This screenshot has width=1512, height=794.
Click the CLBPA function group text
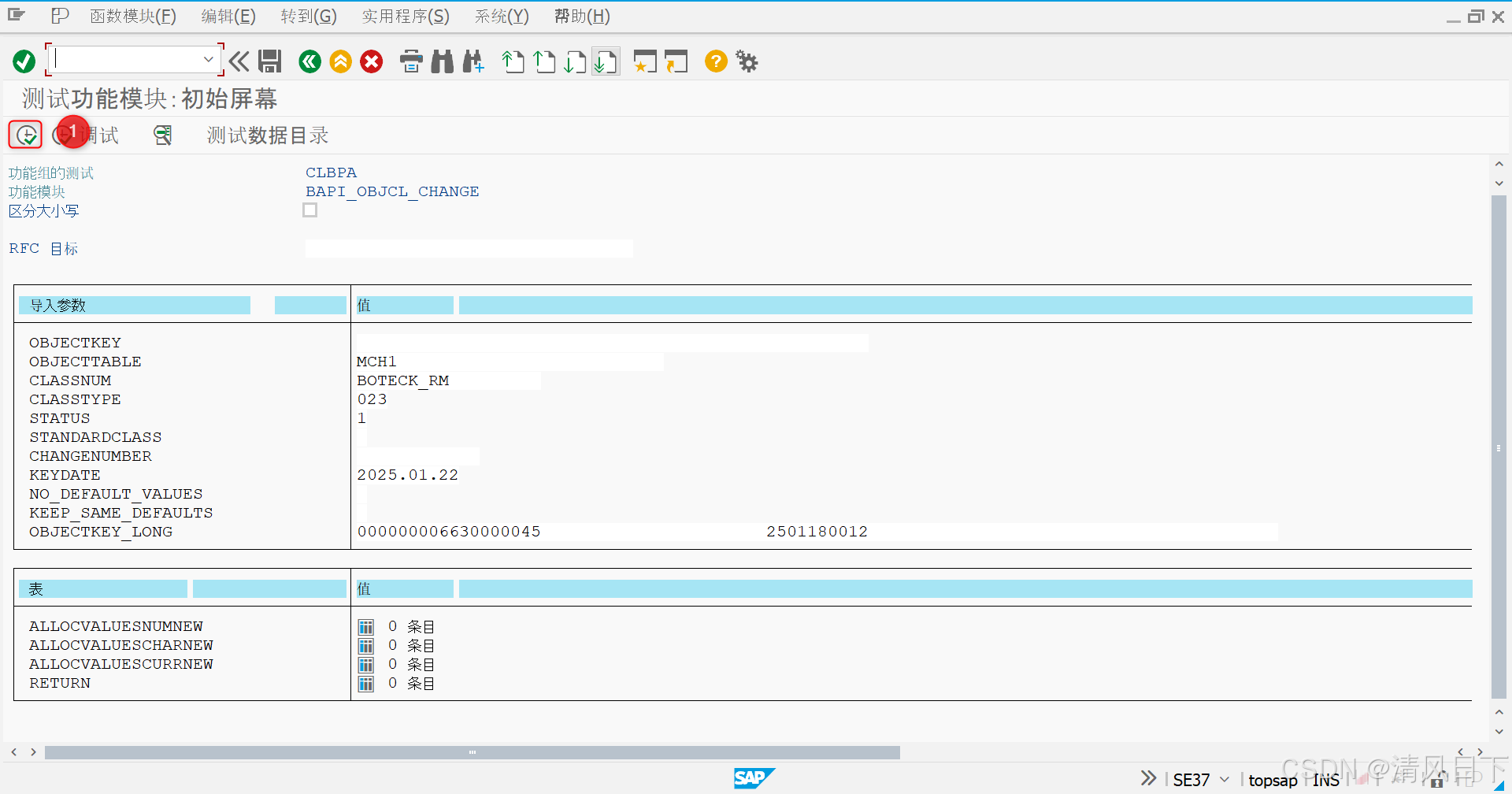331,173
